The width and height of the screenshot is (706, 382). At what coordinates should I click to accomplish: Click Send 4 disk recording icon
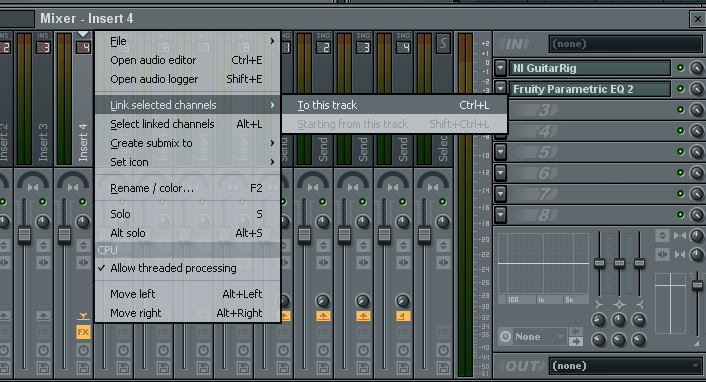click(x=403, y=368)
